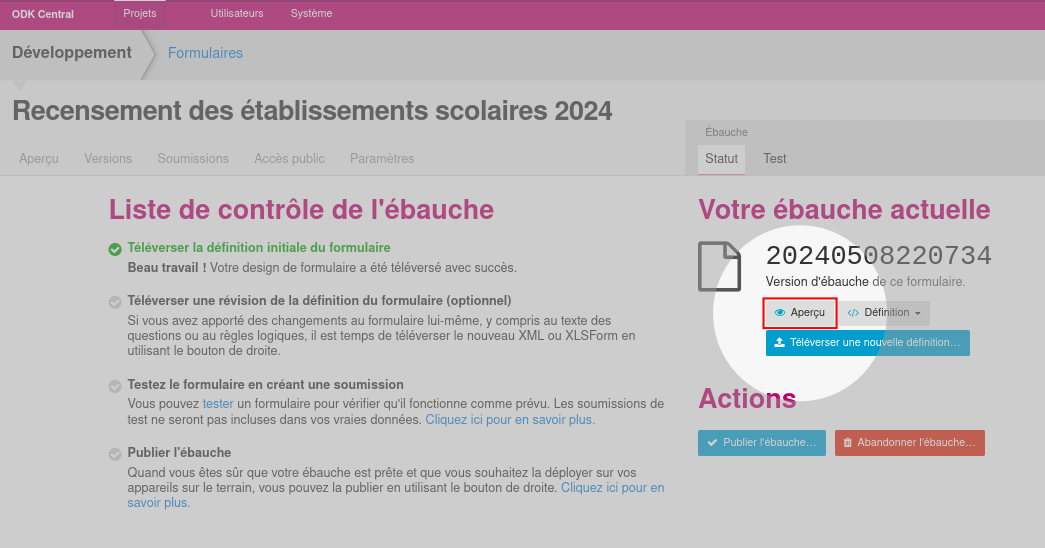Expand the Définition dropdown
1045x548 pixels.
click(x=884, y=313)
